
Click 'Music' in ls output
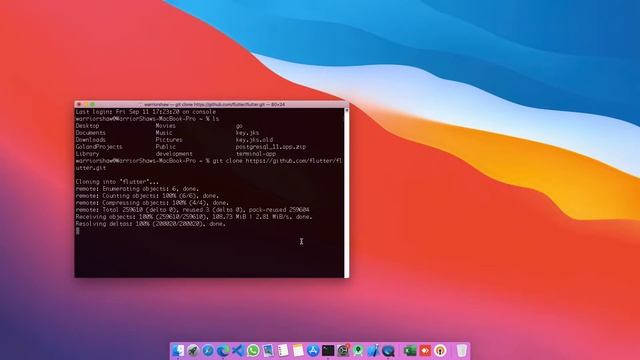164,133
